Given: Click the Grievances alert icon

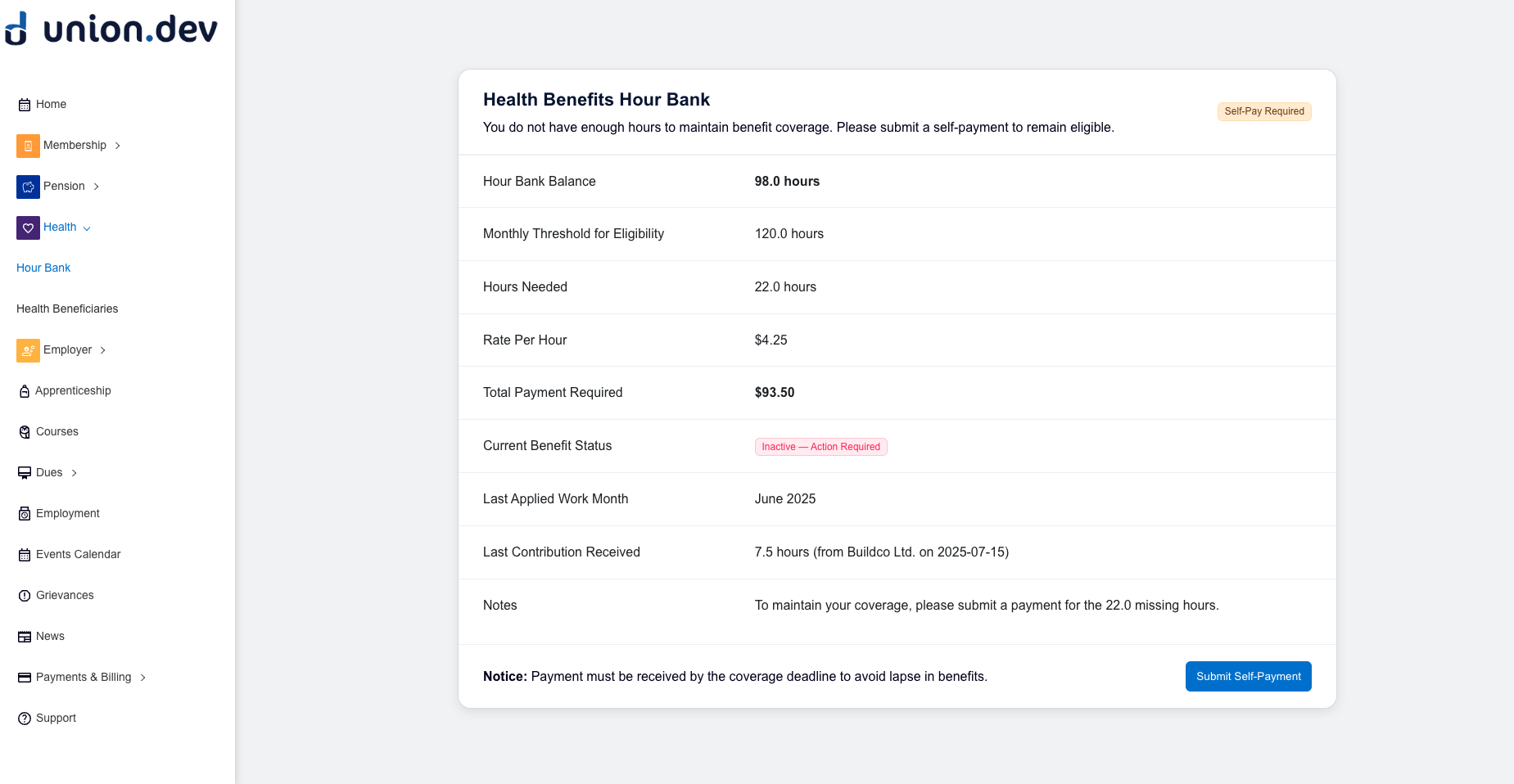Looking at the screenshot, I should pos(25,596).
